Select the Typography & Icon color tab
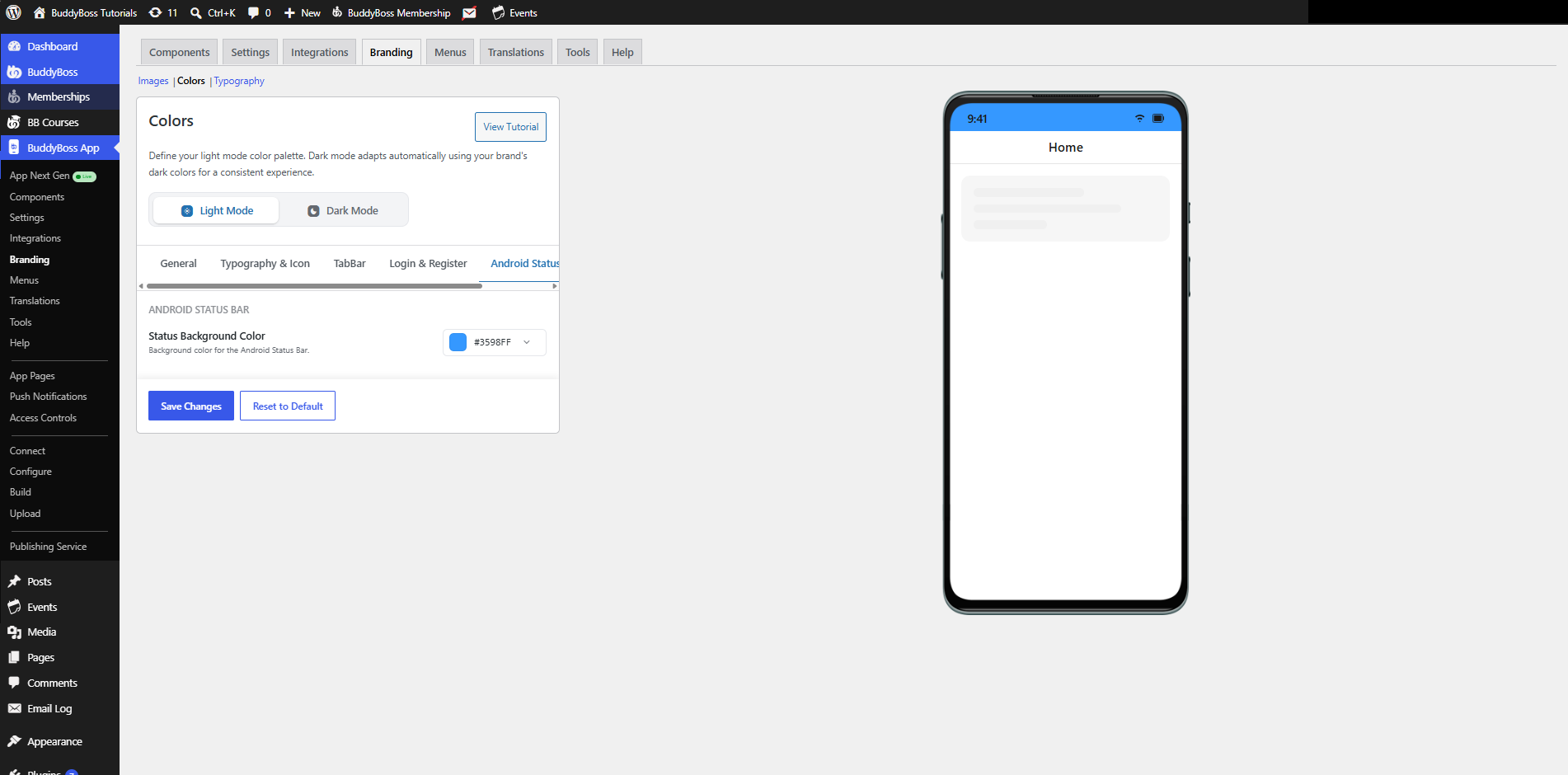This screenshot has width=1568, height=775. click(265, 263)
